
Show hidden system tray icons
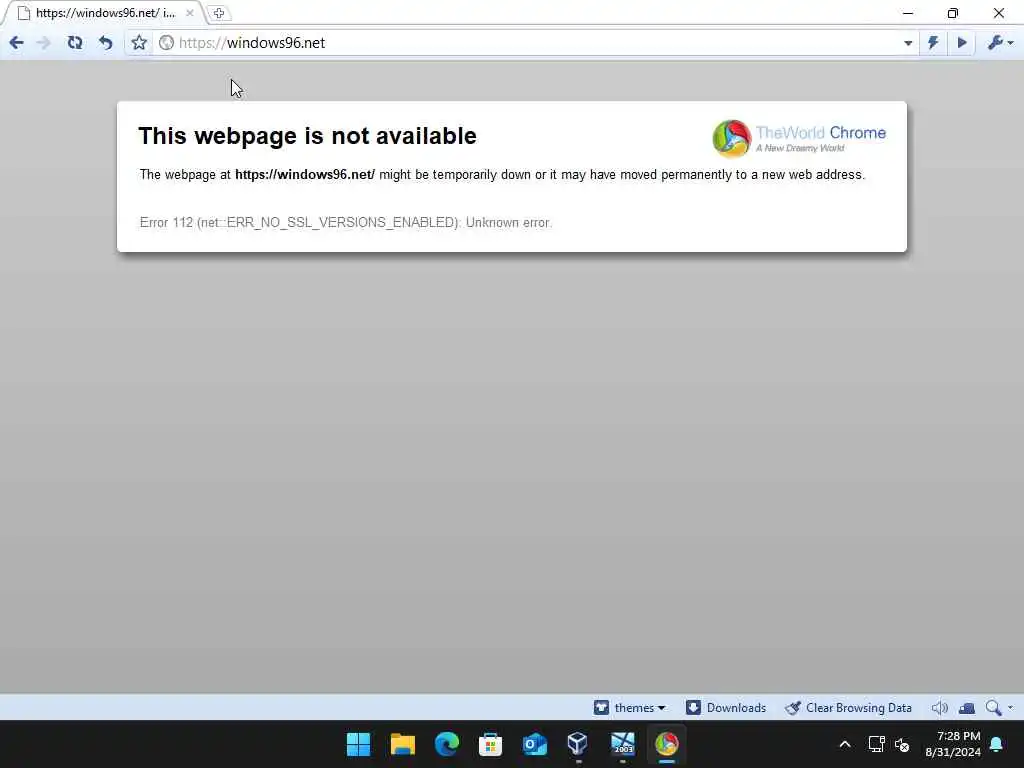click(845, 744)
